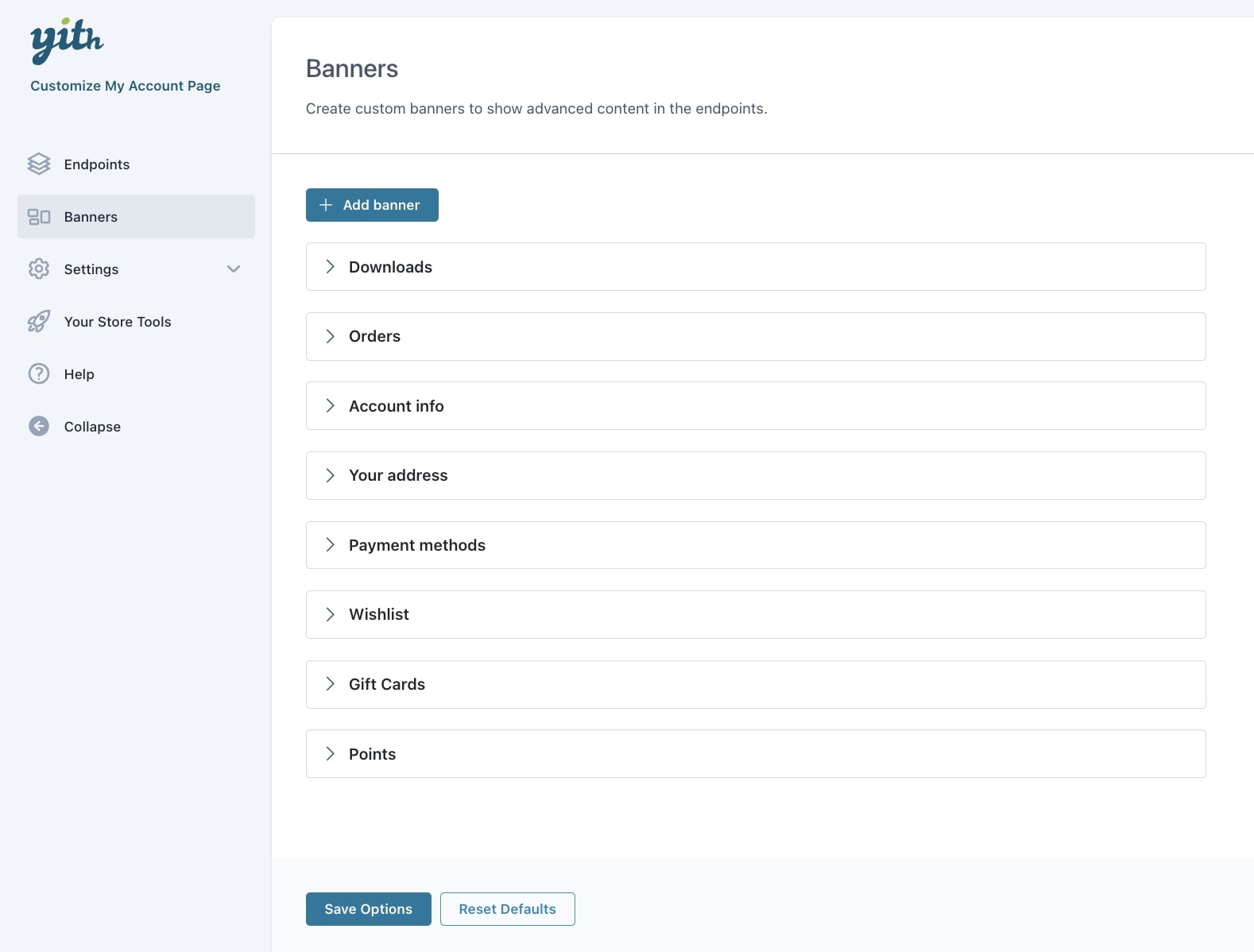Image resolution: width=1254 pixels, height=952 pixels.
Task: Click the Banners layout icon
Action: point(39,217)
